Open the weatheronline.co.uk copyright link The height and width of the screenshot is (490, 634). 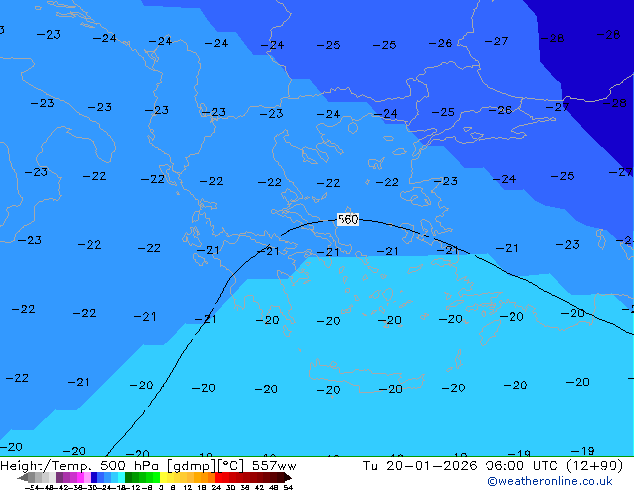[550, 481]
